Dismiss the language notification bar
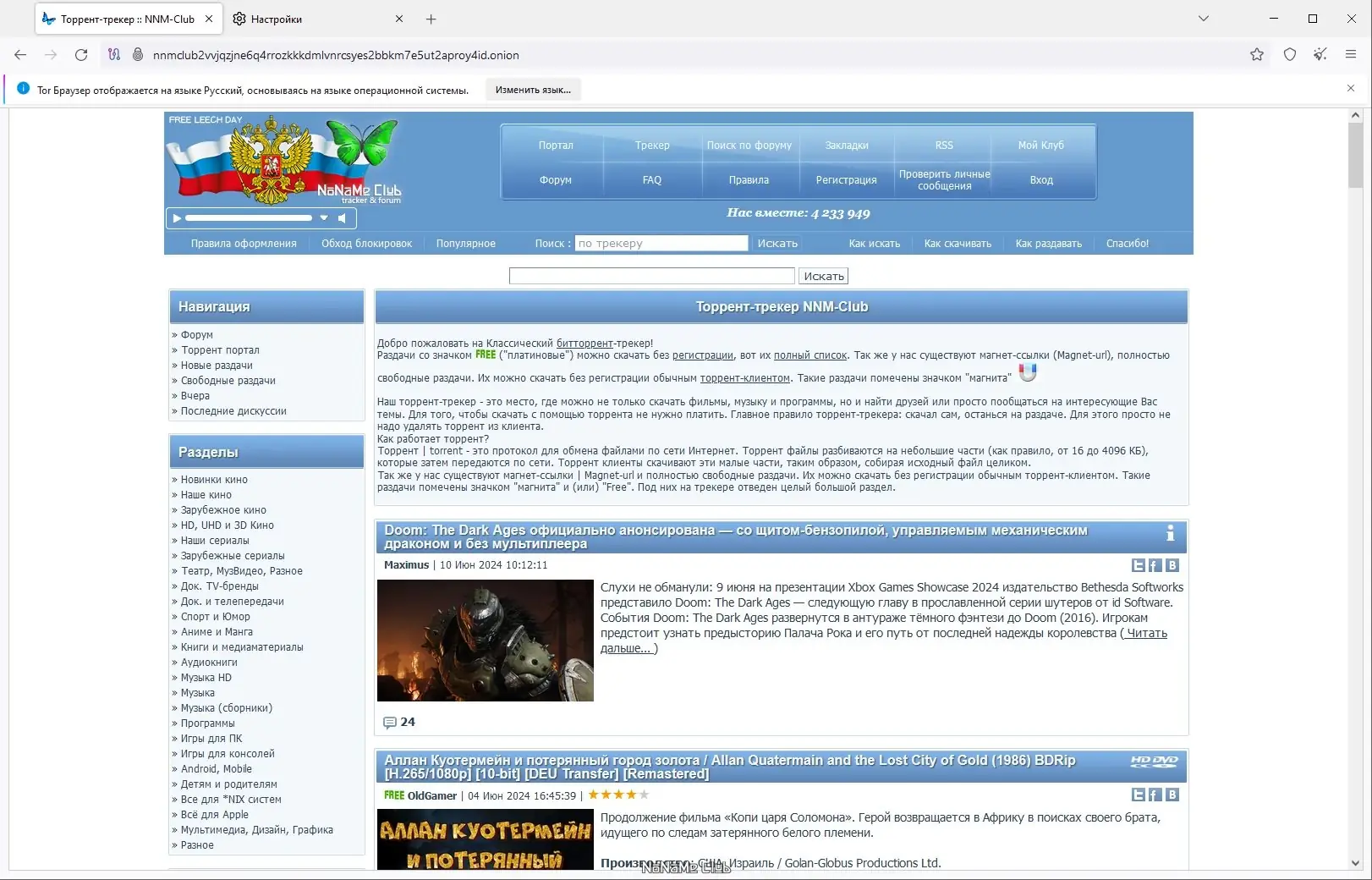The image size is (1372, 880). click(1351, 88)
